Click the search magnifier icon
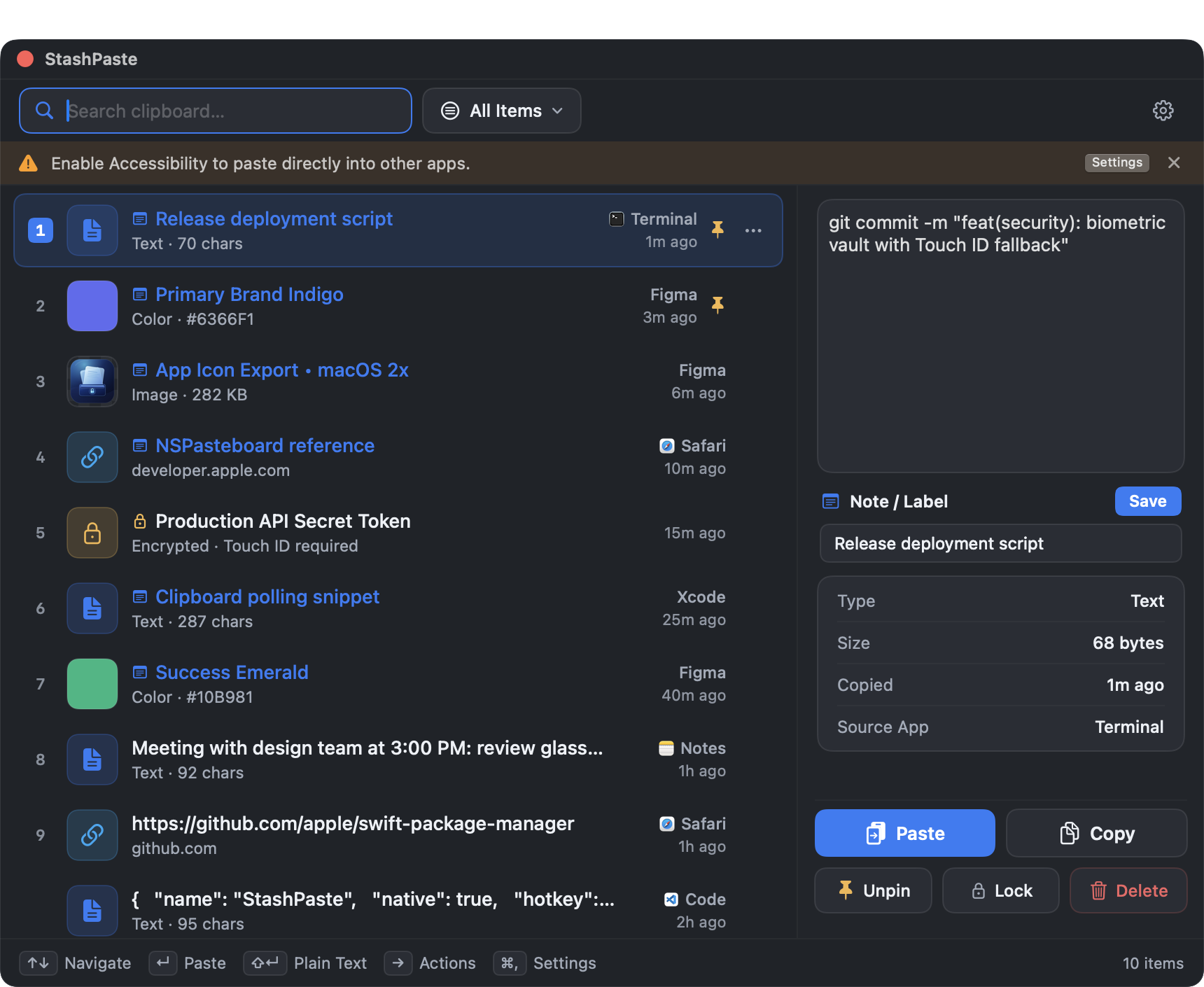Screen dimensions: 1204x987 click(x=44, y=111)
